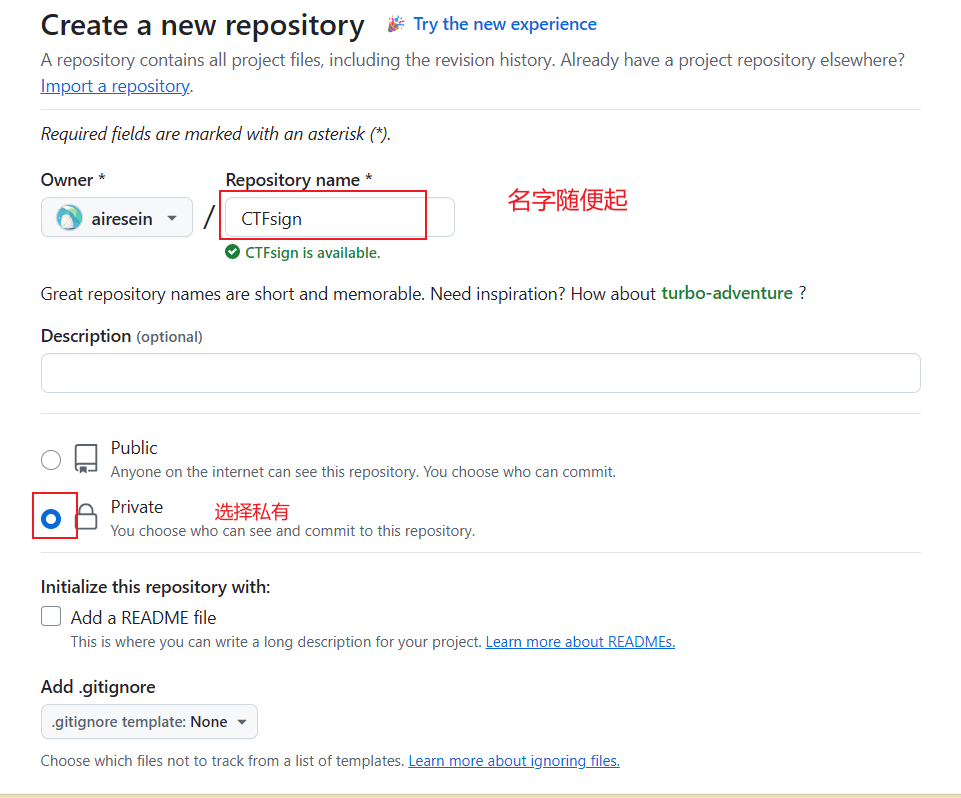Select the Public radio button
This screenshot has width=961, height=798.
(51, 460)
